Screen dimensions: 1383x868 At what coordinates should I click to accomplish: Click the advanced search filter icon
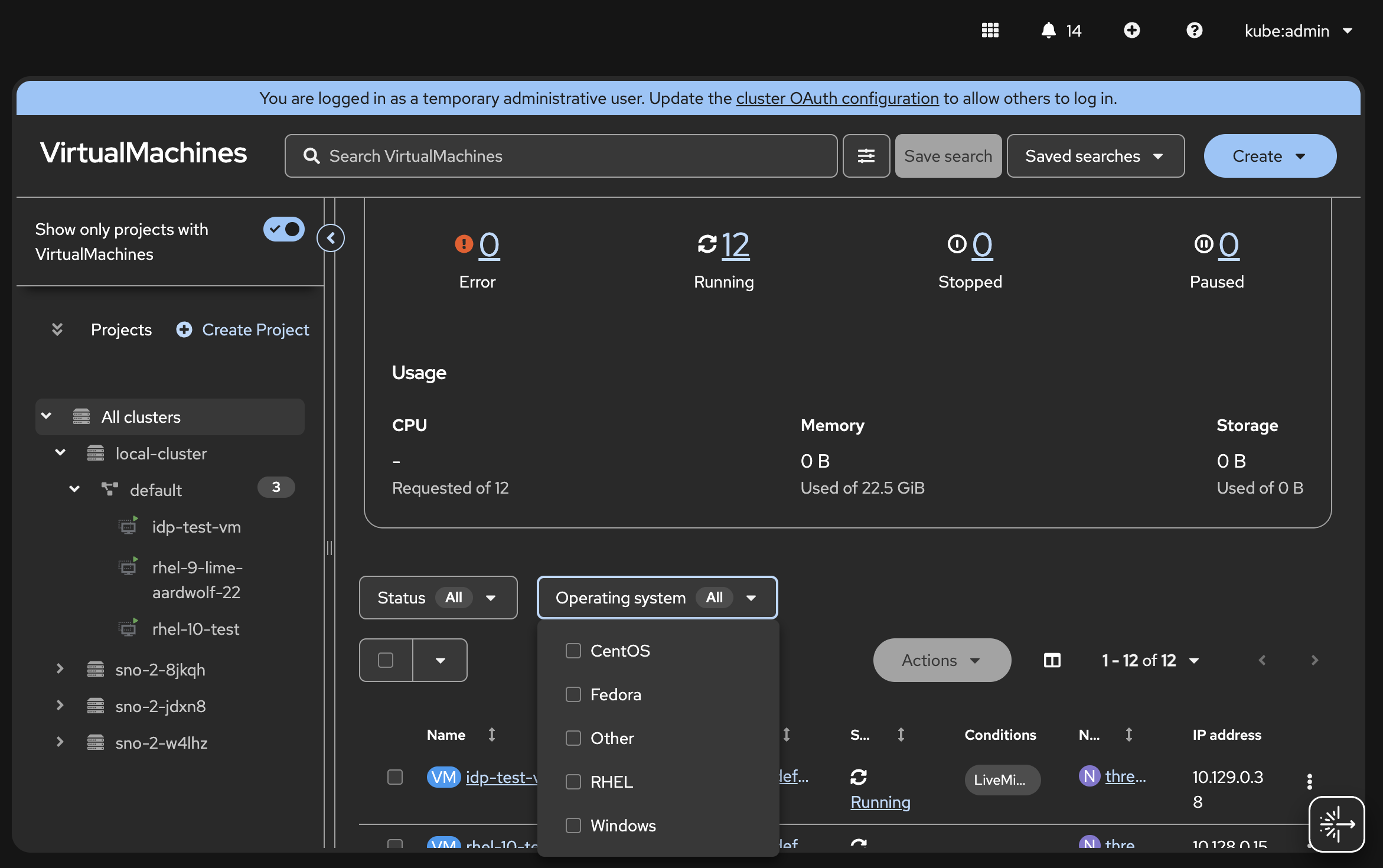click(866, 156)
